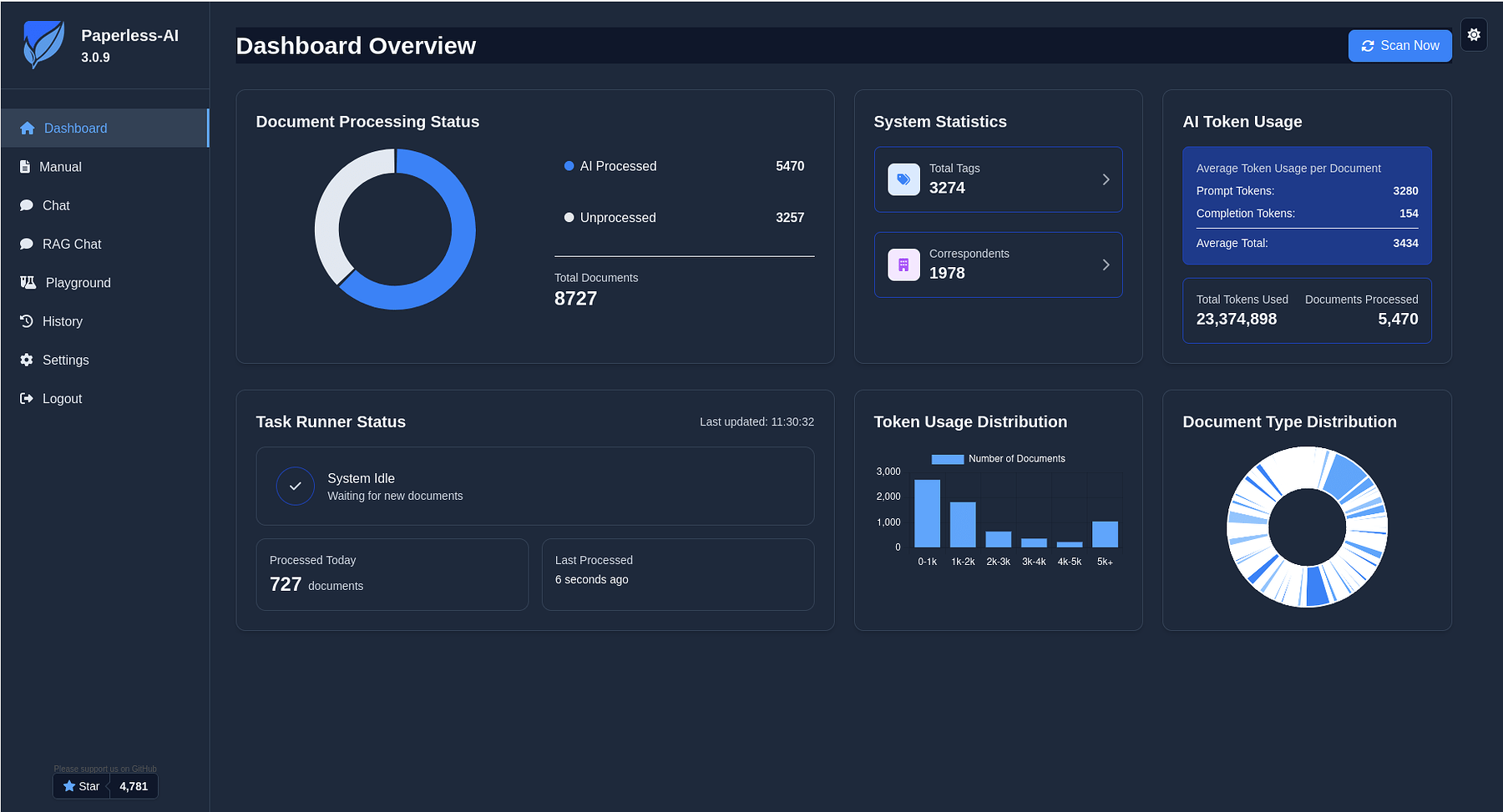Click the History clock icon
Image resolution: width=1503 pixels, height=812 pixels.
pyautogui.click(x=27, y=321)
